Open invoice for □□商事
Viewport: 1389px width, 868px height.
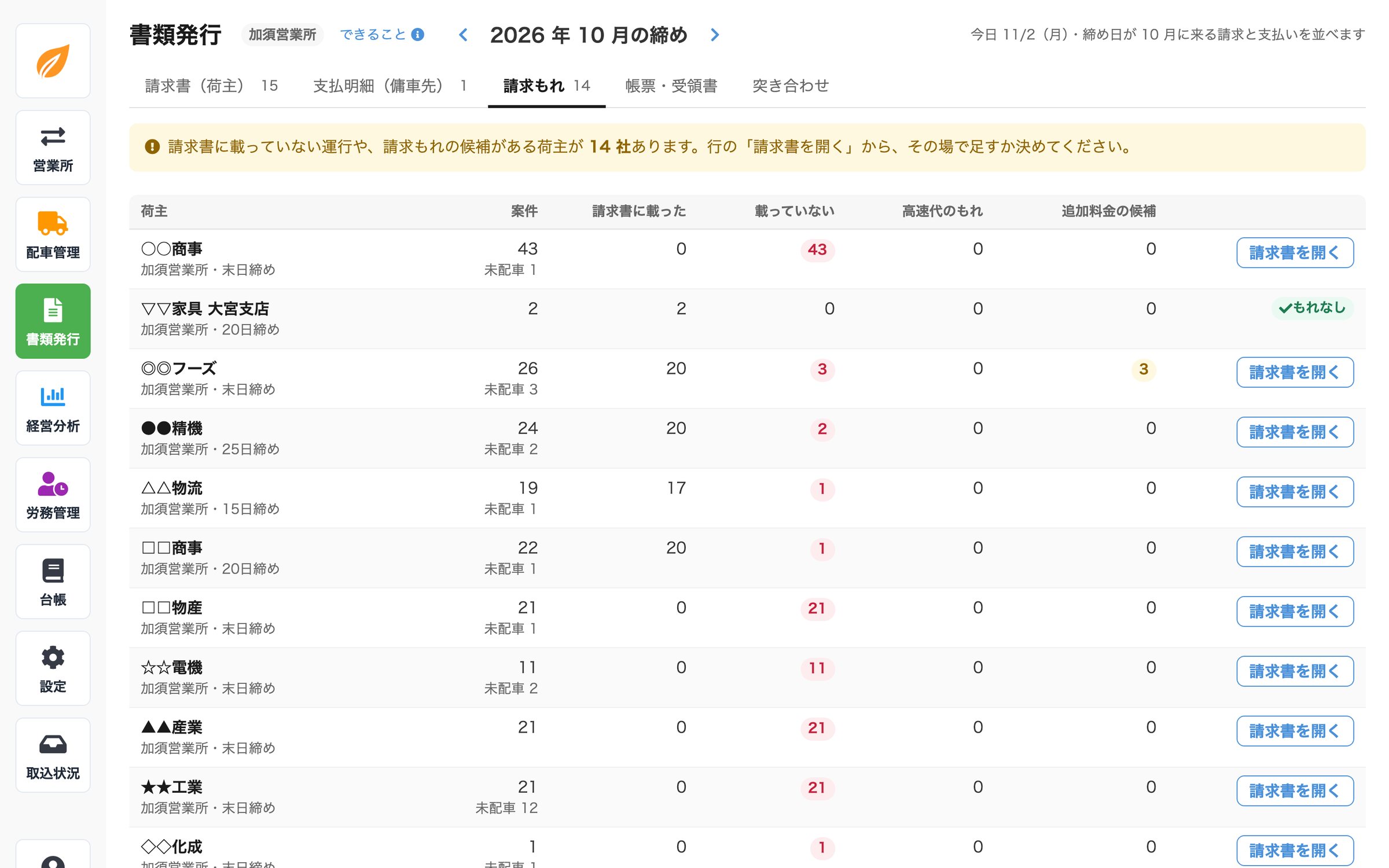1295,551
